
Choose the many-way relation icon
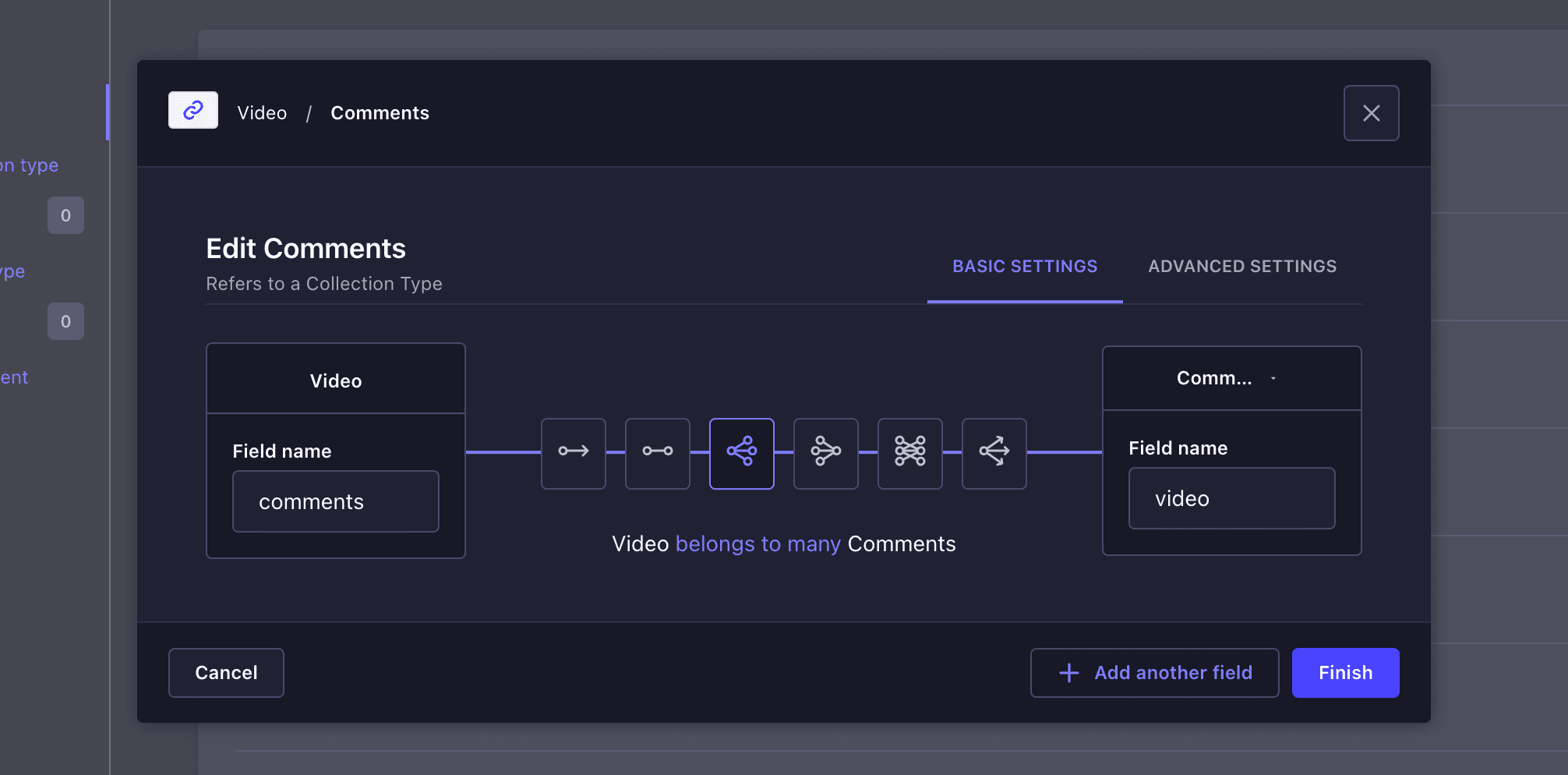tap(994, 453)
